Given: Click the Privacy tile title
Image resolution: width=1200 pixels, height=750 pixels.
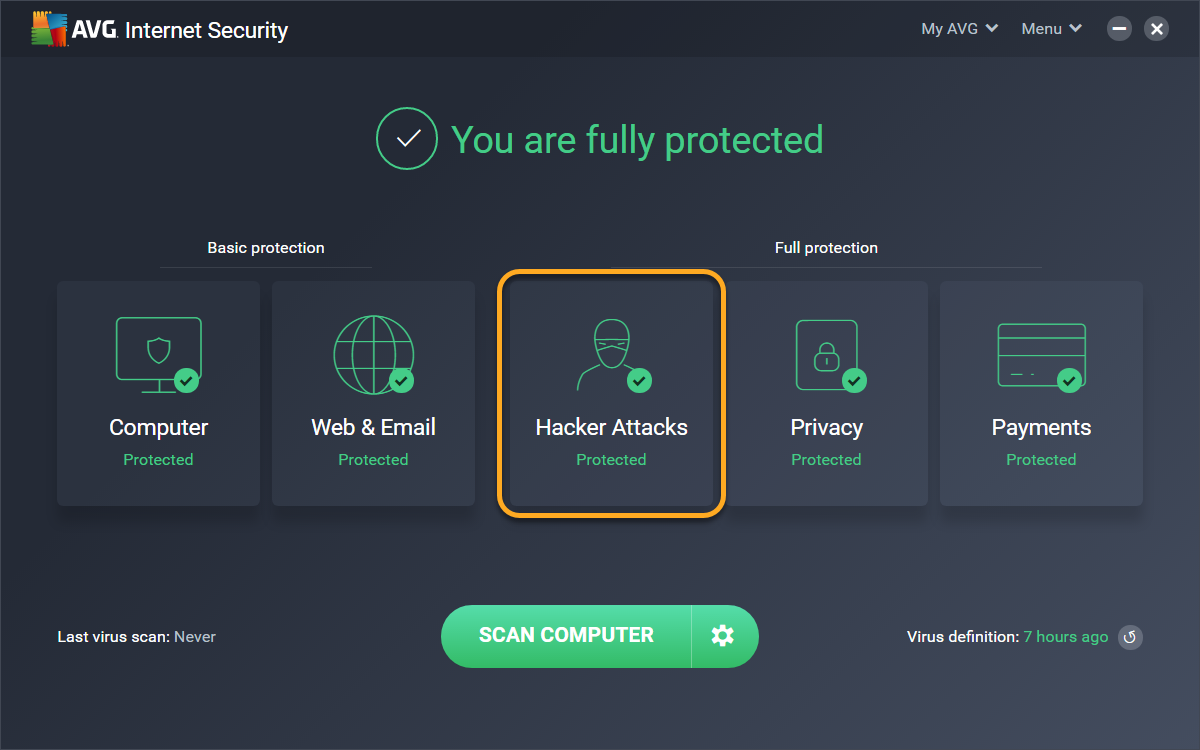Looking at the screenshot, I should coord(826,428).
